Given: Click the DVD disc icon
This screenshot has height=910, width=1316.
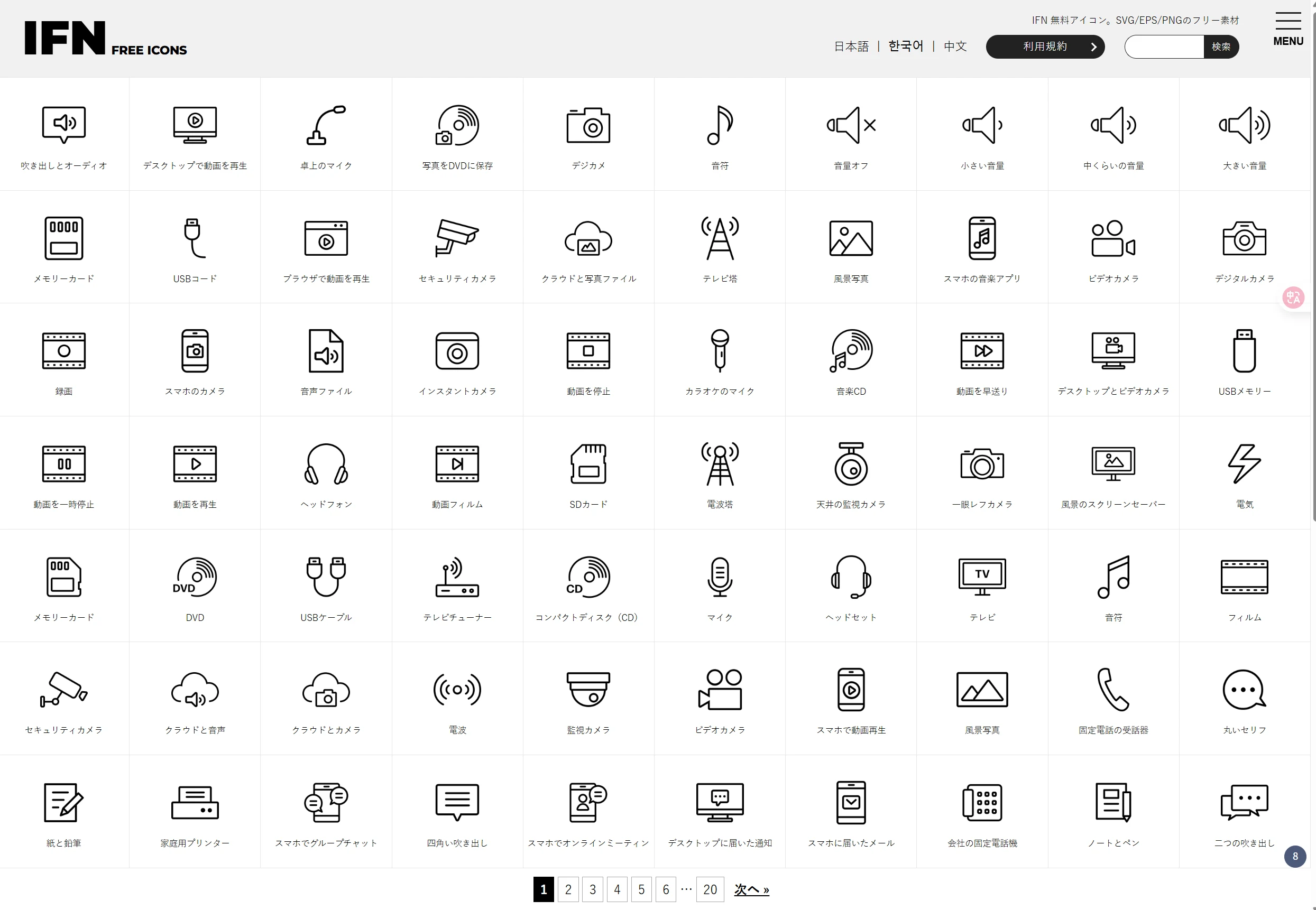Looking at the screenshot, I should click(195, 577).
